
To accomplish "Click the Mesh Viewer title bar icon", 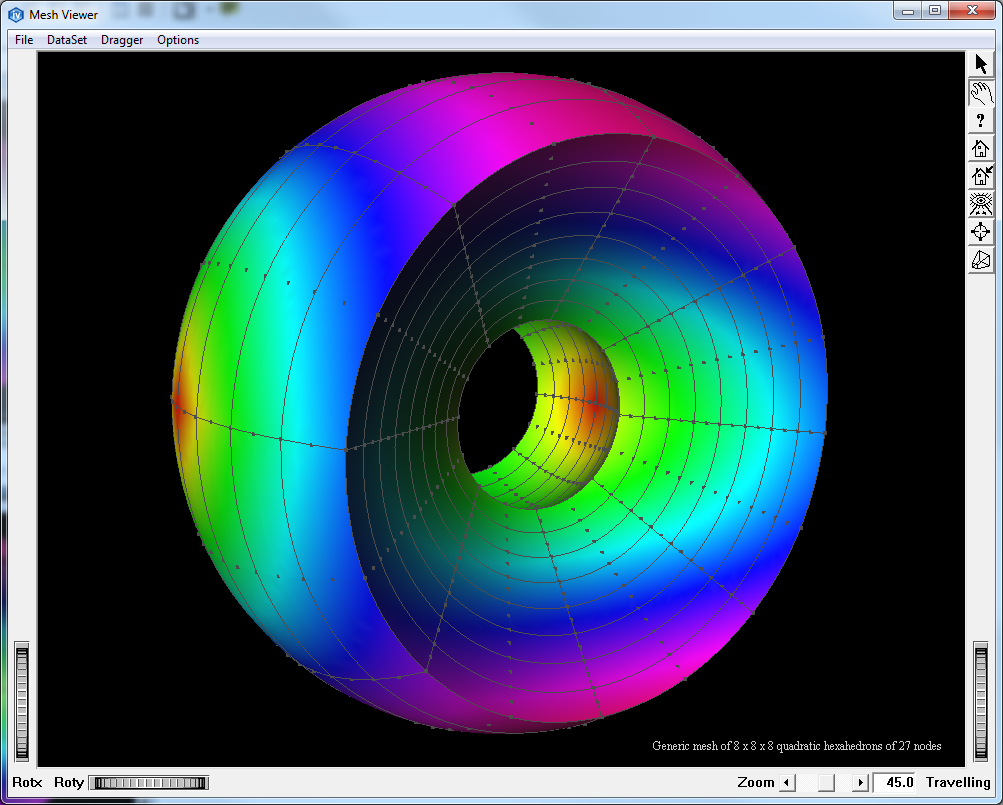I will (15, 14).
